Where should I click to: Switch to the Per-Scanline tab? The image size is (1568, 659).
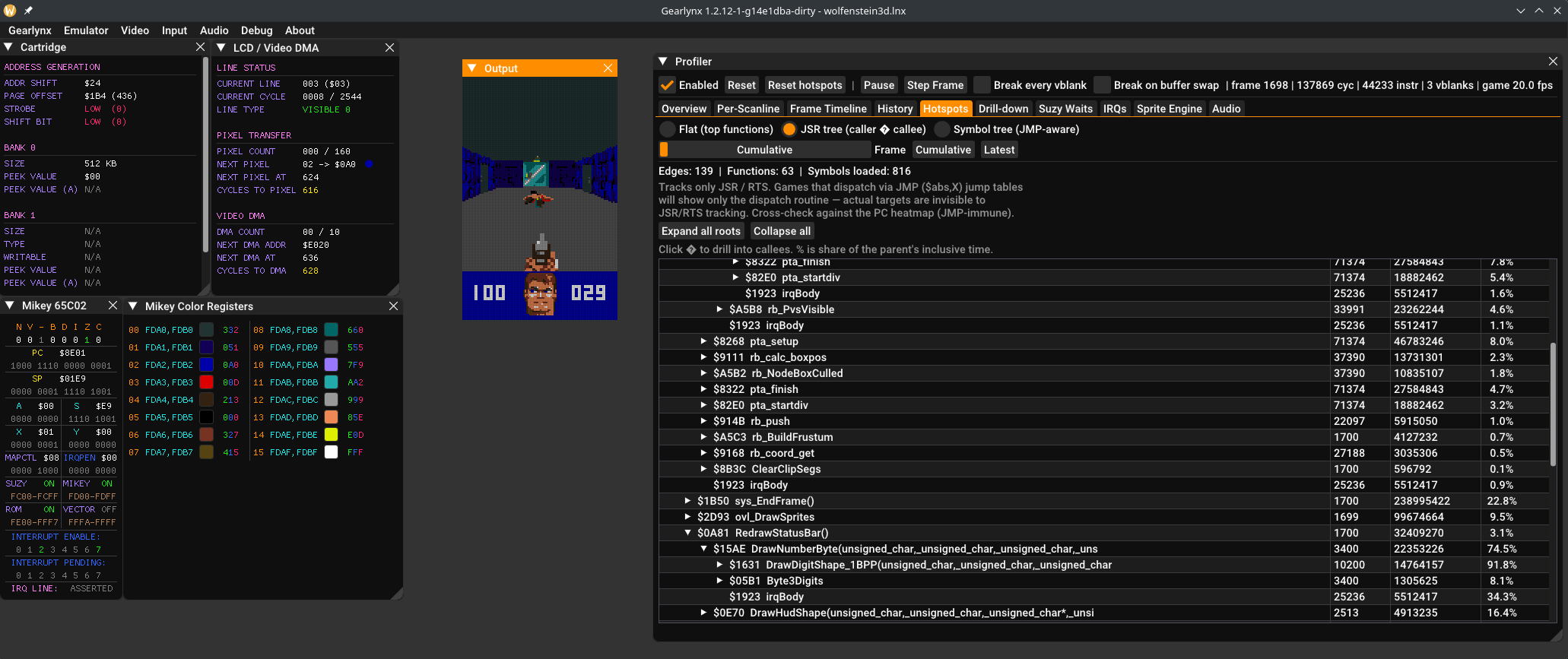[x=748, y=109]
